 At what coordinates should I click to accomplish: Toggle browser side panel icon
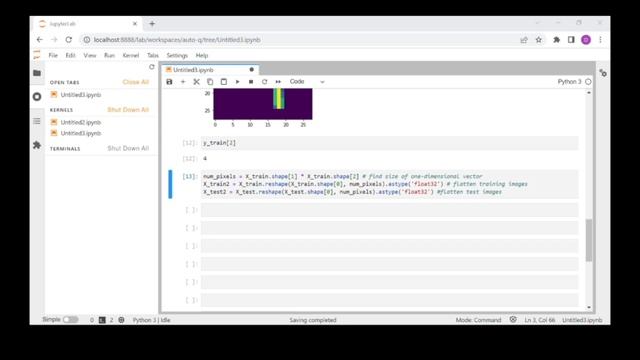[571, 40]
